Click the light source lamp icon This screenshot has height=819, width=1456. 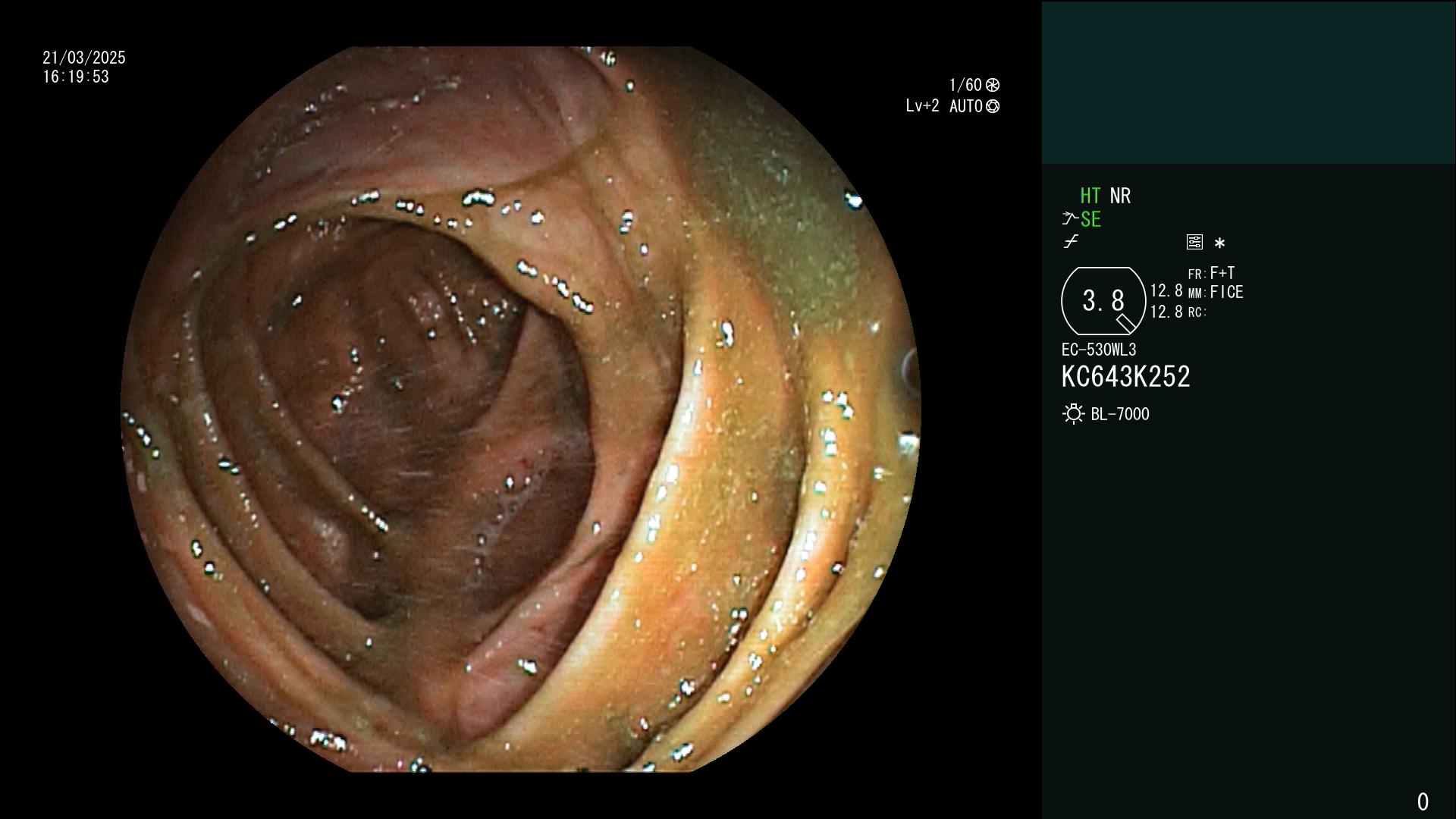pos(1073,414)
